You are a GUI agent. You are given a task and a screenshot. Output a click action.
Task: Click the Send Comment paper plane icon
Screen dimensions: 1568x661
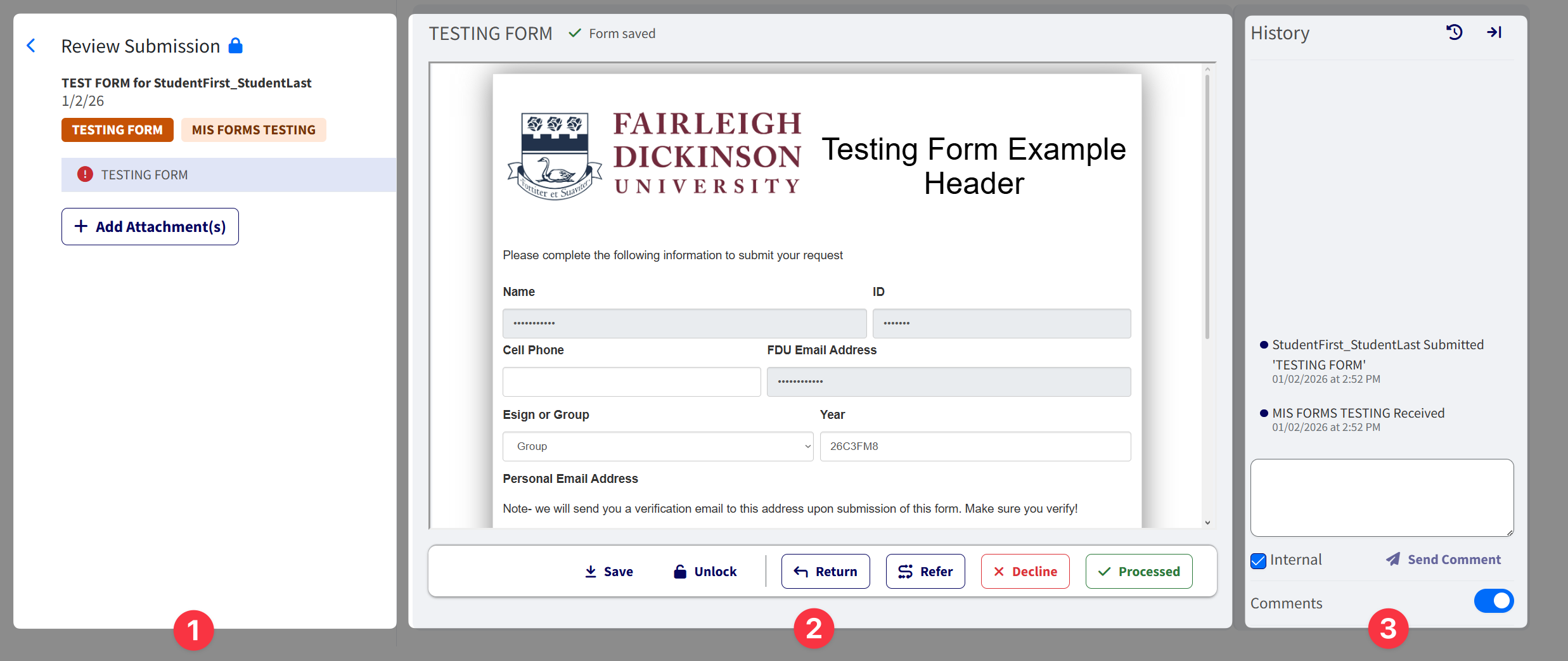pos(1392,559)
